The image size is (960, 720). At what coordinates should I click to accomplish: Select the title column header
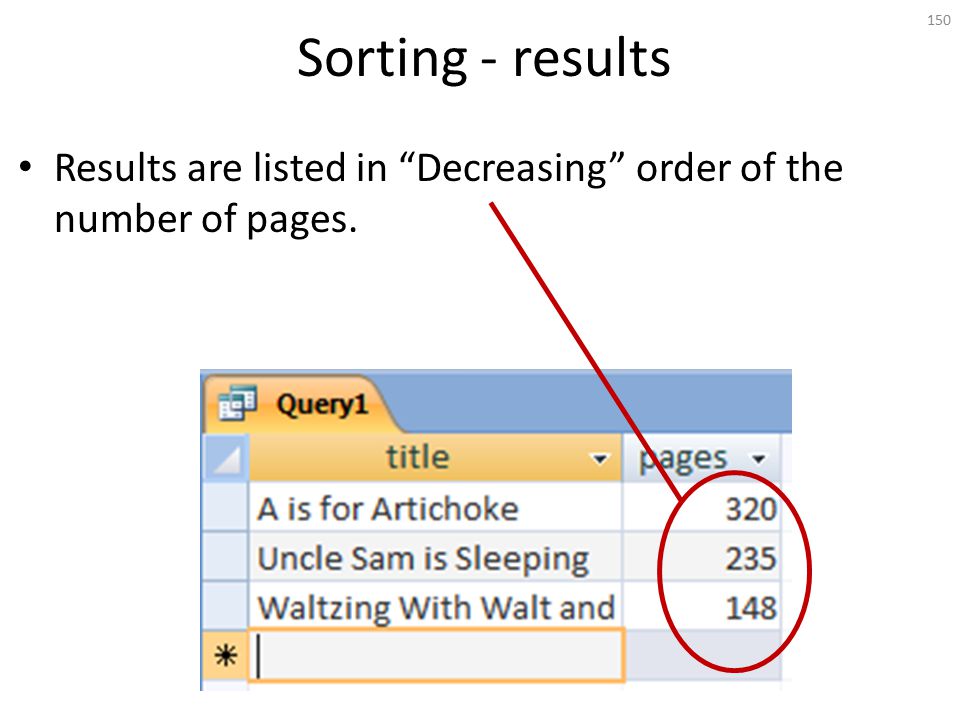(435, 458)
